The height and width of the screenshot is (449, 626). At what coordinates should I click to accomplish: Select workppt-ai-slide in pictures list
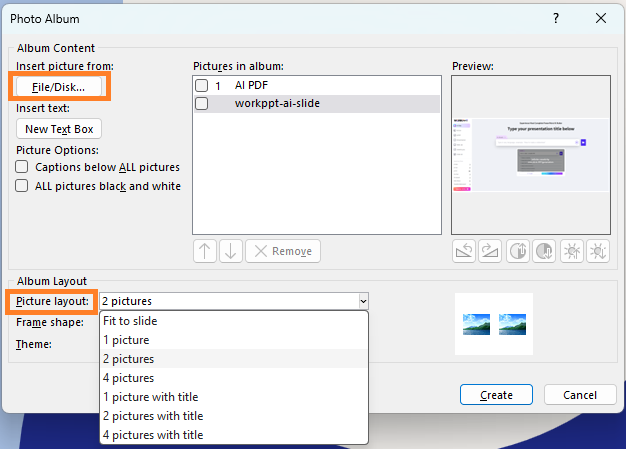pyautogui.click(x=317, y=103)
